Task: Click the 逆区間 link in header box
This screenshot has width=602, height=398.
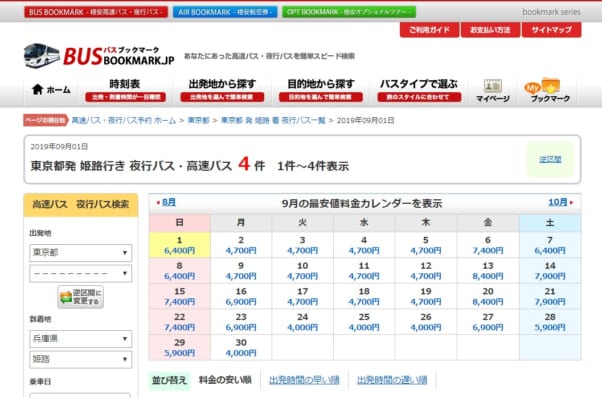Action: pos(550,159)
